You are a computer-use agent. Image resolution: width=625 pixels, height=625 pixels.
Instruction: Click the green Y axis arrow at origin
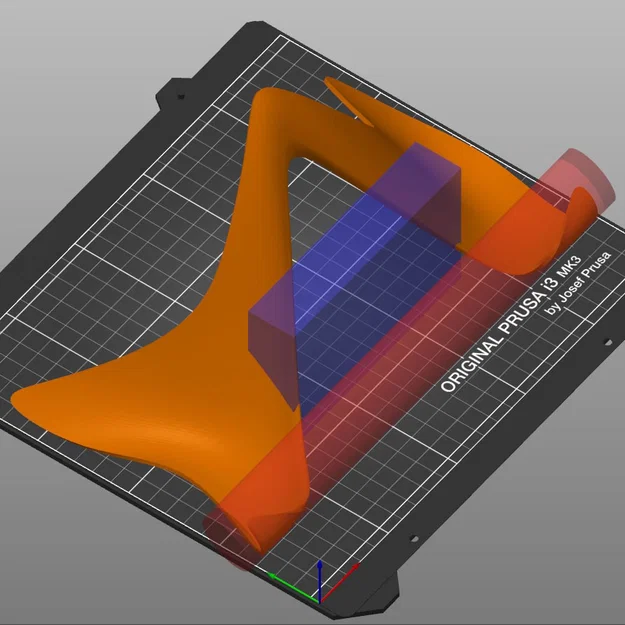point(293,587)
